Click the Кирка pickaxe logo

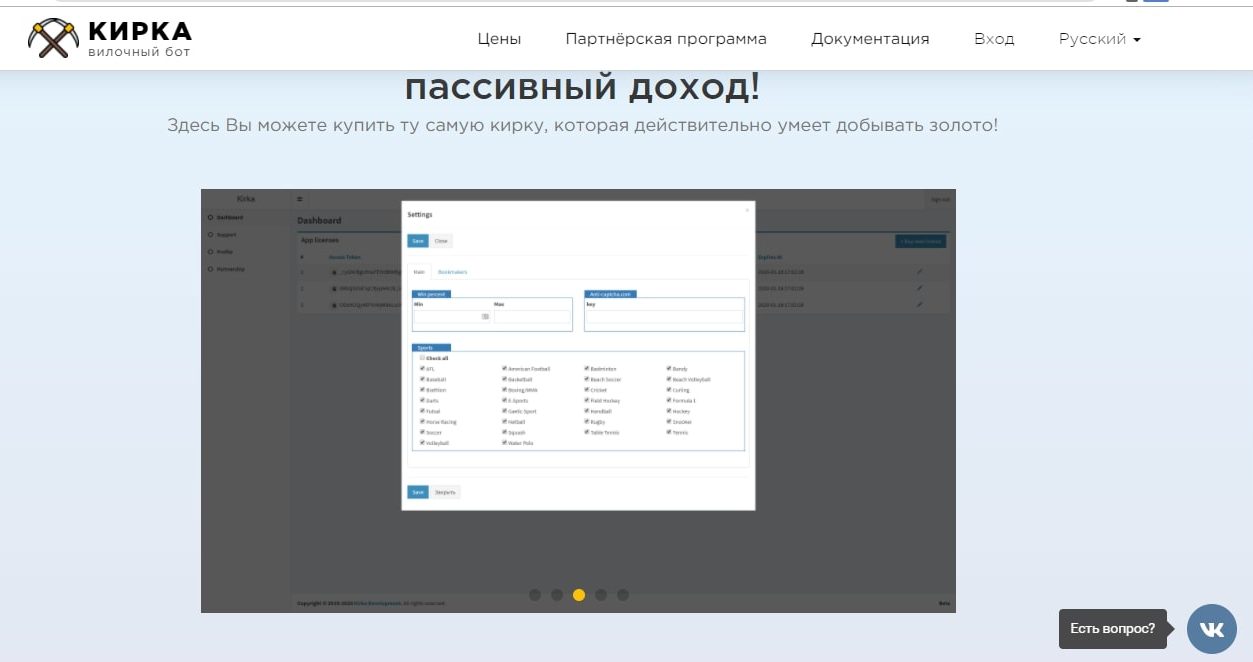[110, 38]
